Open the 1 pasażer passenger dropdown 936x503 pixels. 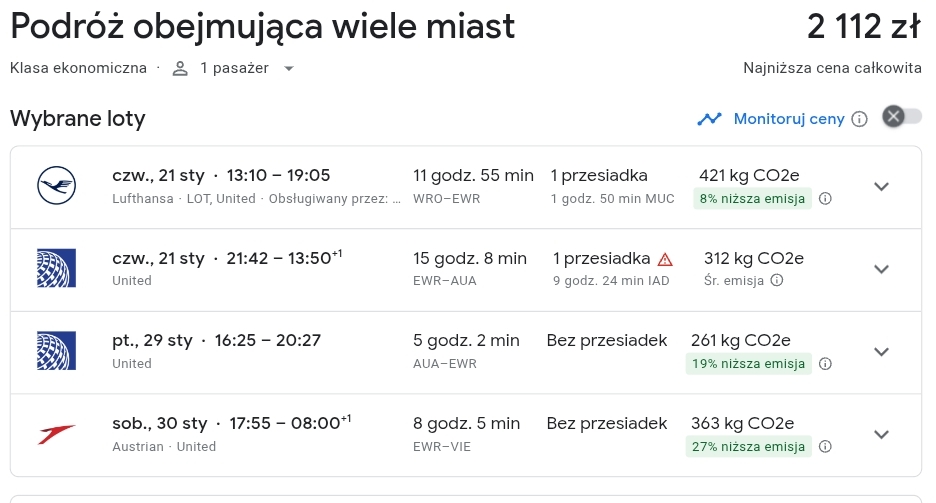pos(233,69)
